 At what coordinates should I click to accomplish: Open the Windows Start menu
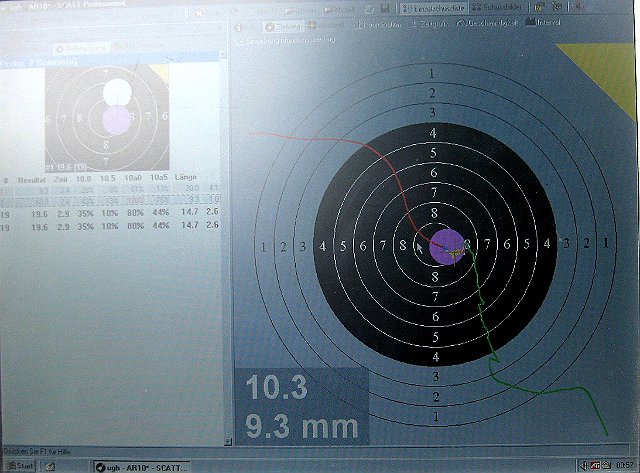coord(18,466)
